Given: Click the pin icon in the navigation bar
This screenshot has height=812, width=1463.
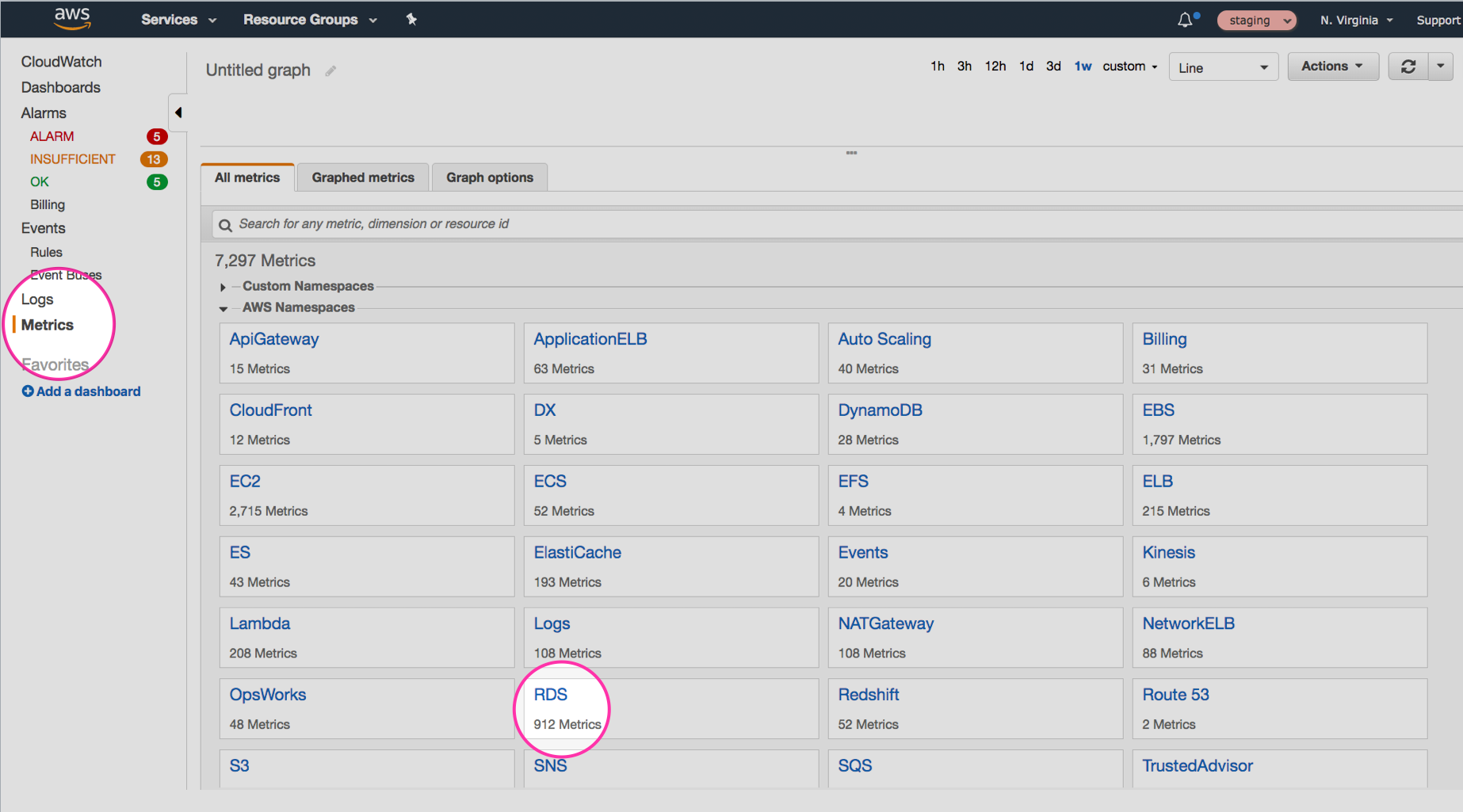Looking at the screenshot, I should tap(411, 19).
